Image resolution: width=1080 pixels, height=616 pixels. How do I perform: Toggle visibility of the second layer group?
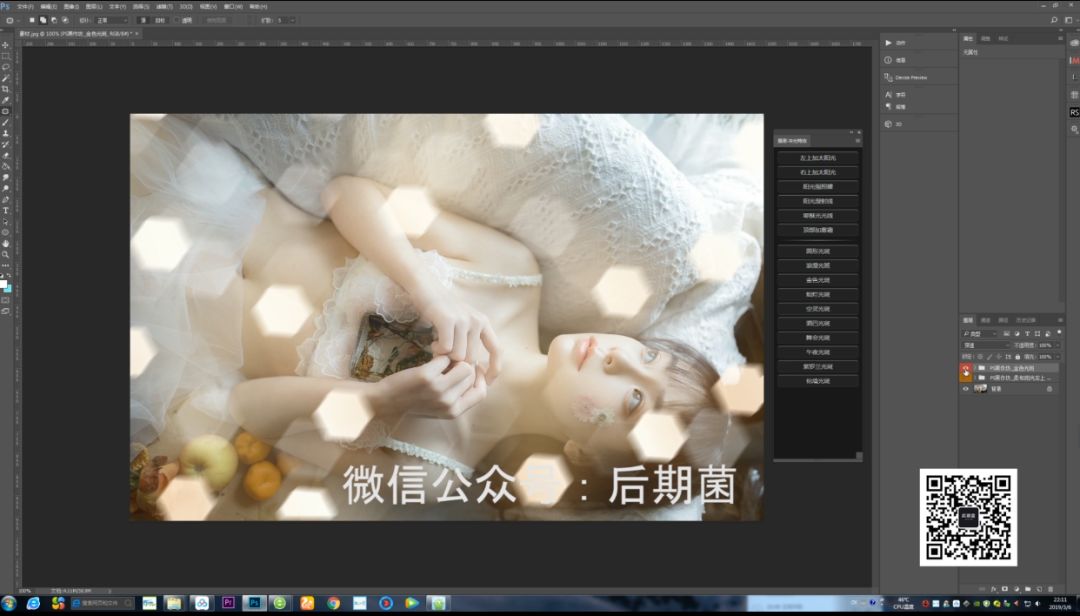(966, 378)
